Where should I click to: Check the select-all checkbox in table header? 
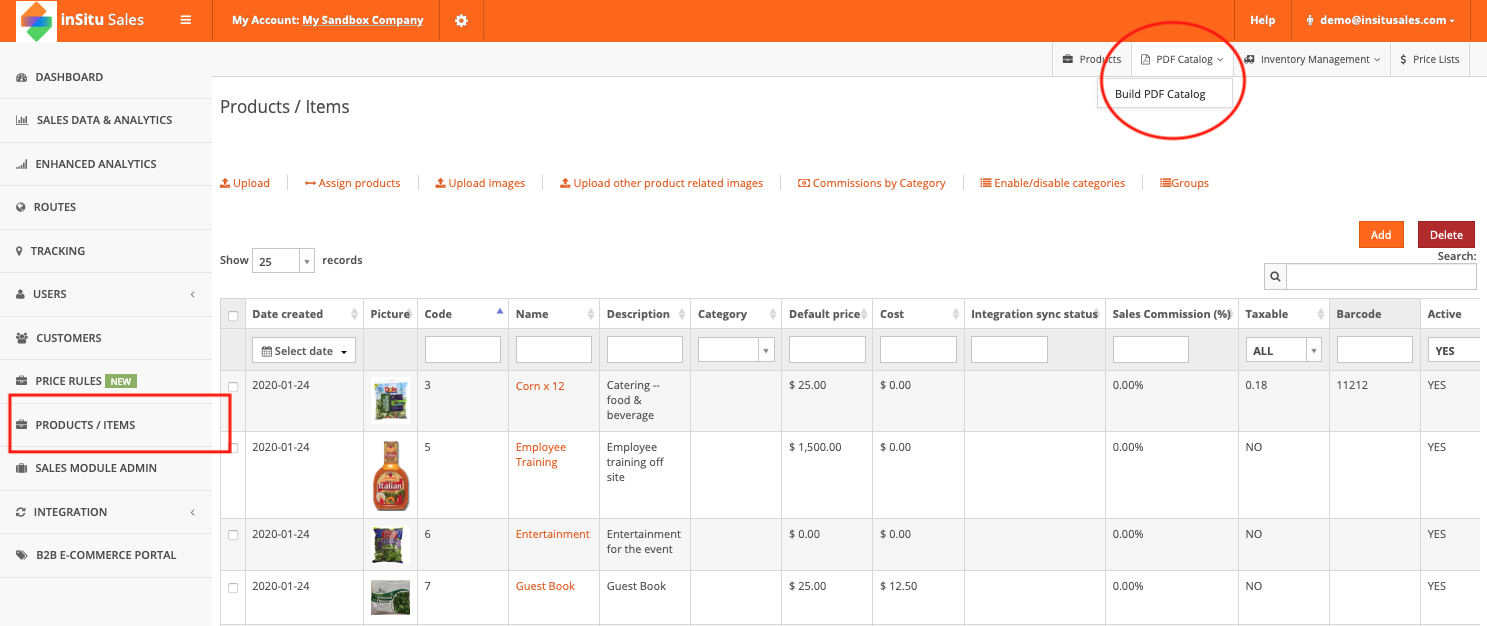coord(233,316)
